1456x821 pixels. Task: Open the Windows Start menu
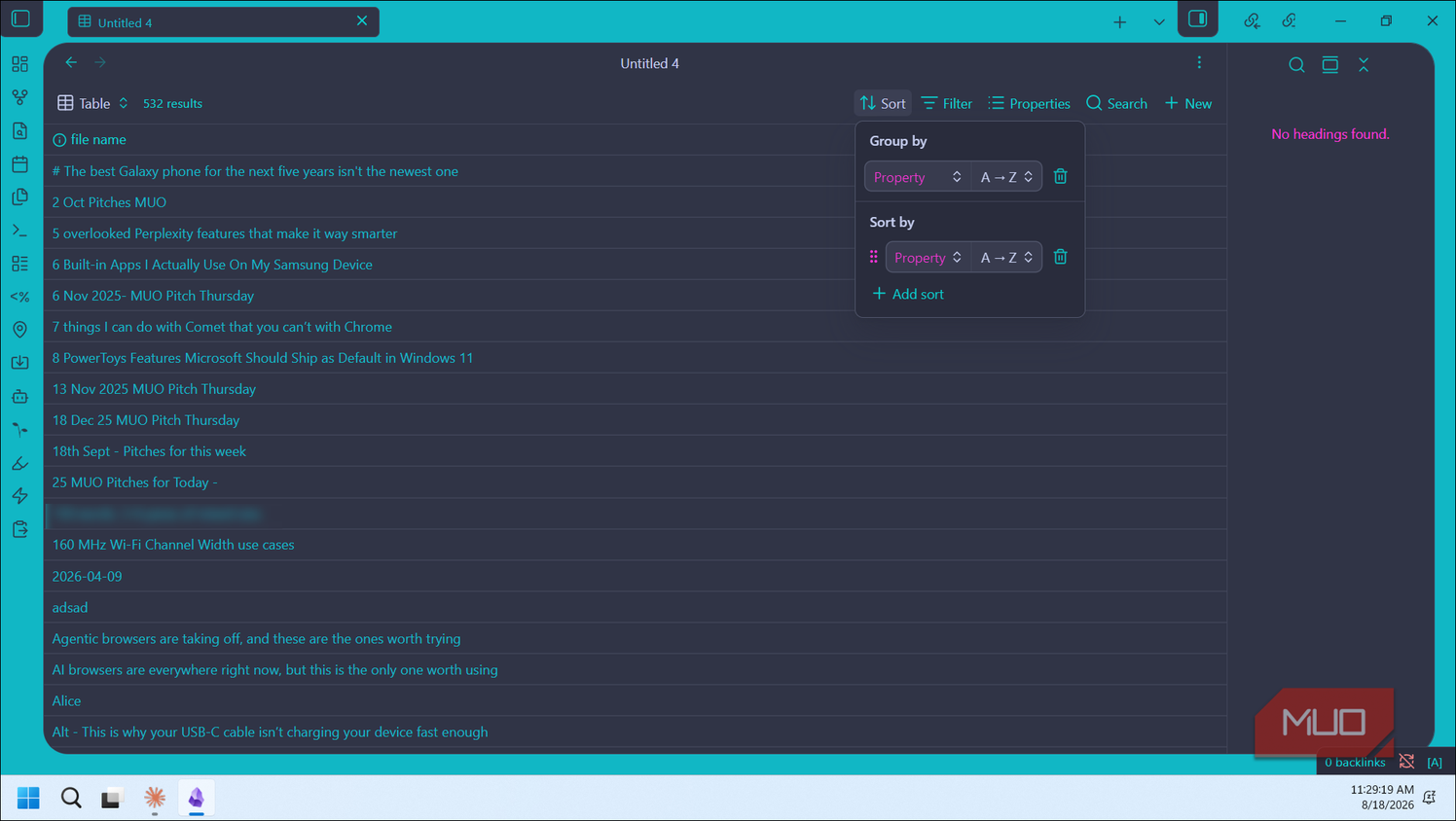pos(28,798)
